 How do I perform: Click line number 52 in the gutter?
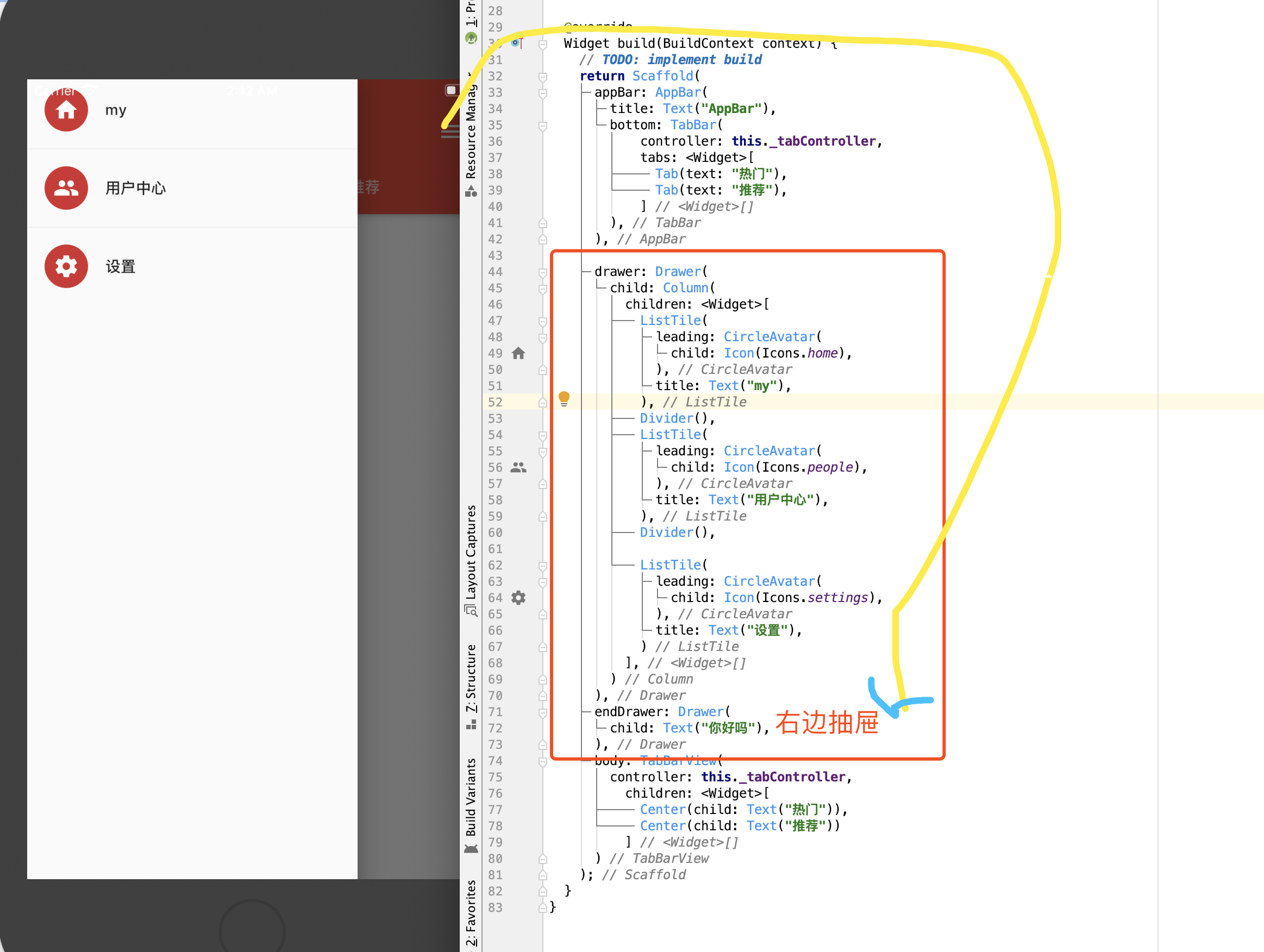[x=496, y=402]
